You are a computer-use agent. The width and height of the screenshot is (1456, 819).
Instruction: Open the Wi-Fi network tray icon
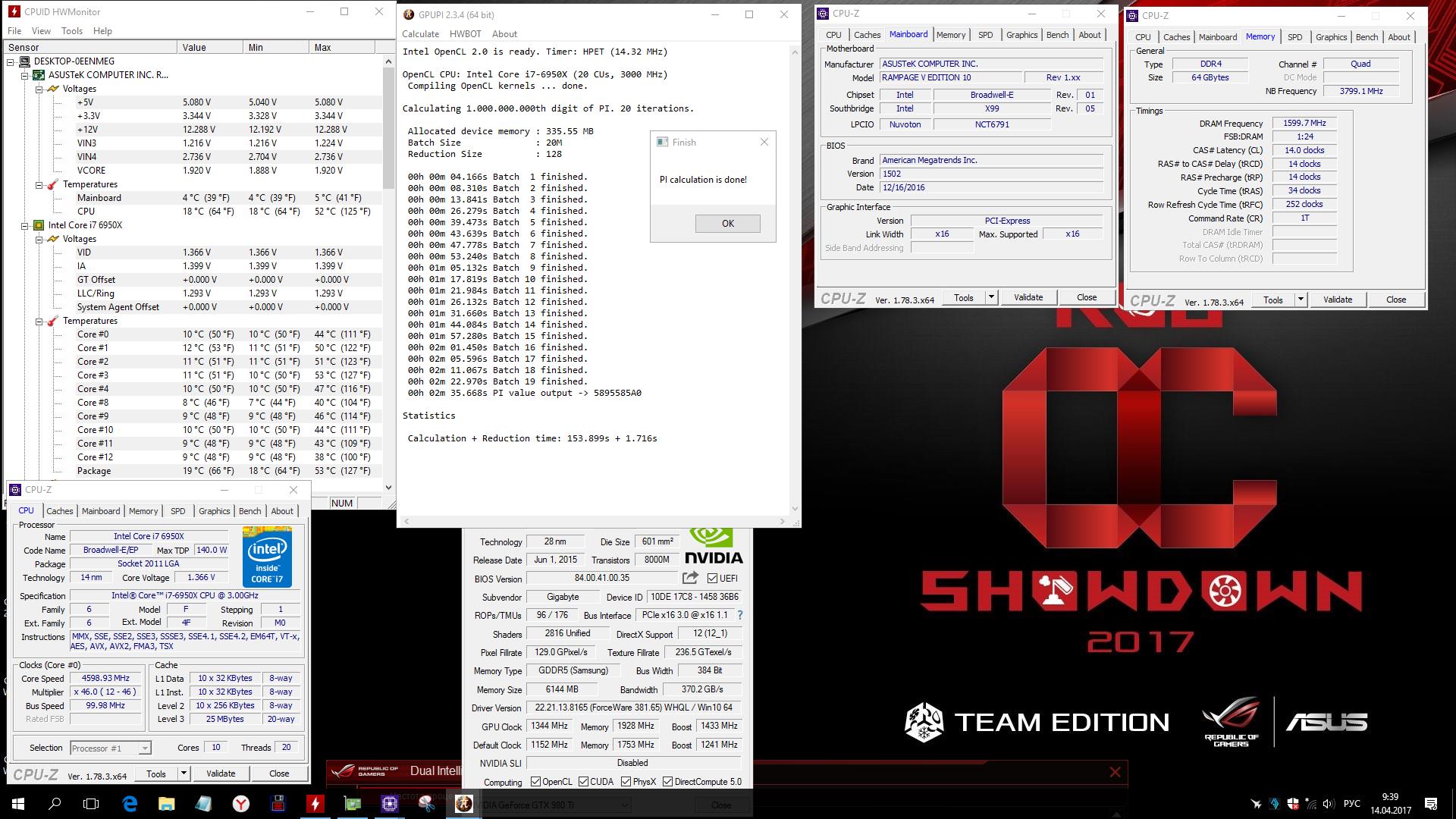[1310, 804]
